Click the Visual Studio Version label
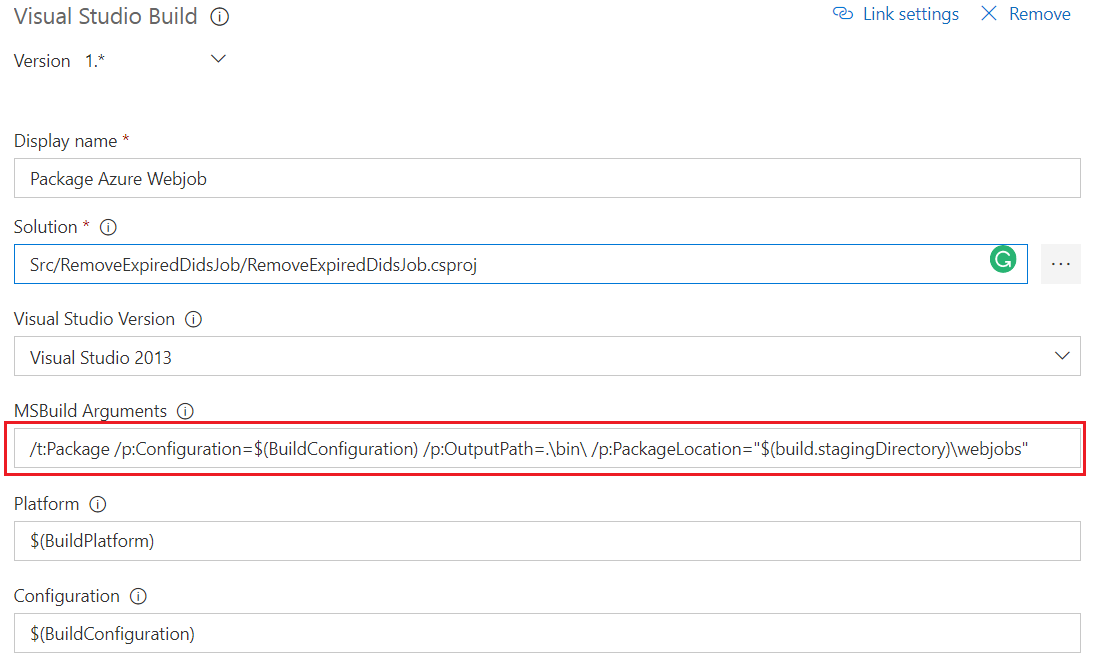Screen dimensions: 1101x663 94,319
